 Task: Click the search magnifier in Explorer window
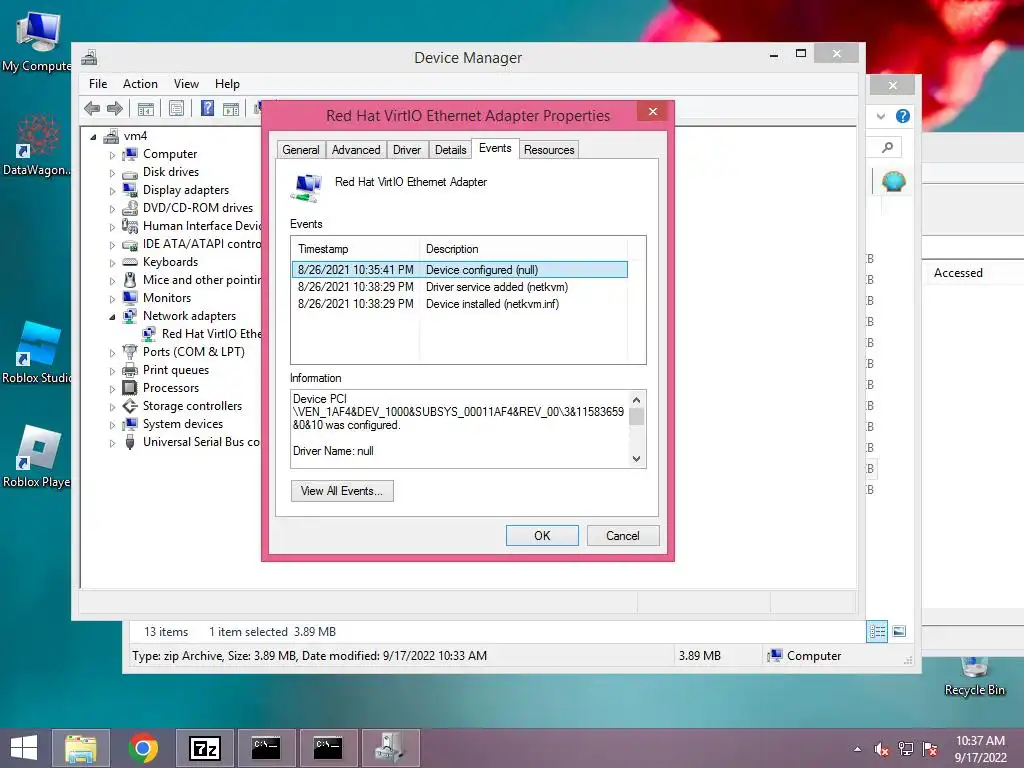coord(888,147)
